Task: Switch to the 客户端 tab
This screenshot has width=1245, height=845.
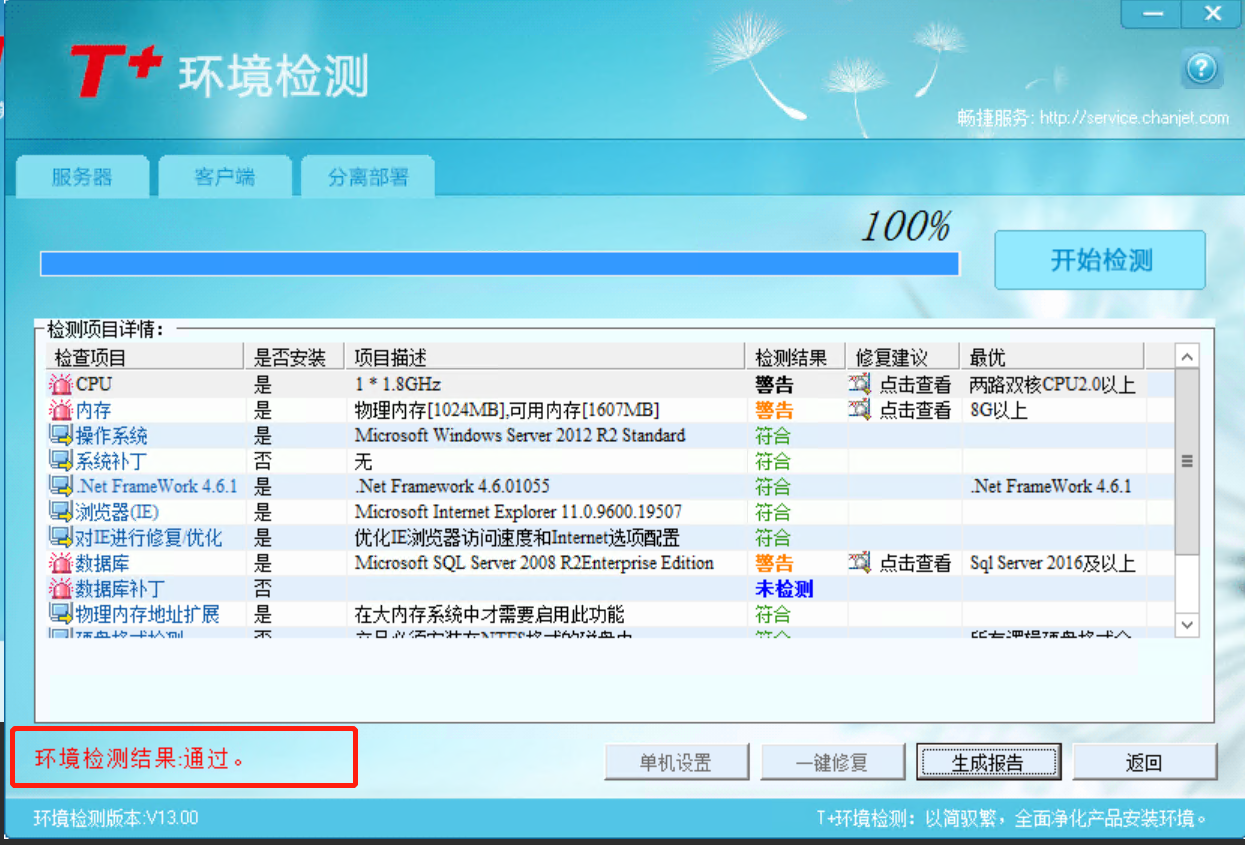Action: 224,178
